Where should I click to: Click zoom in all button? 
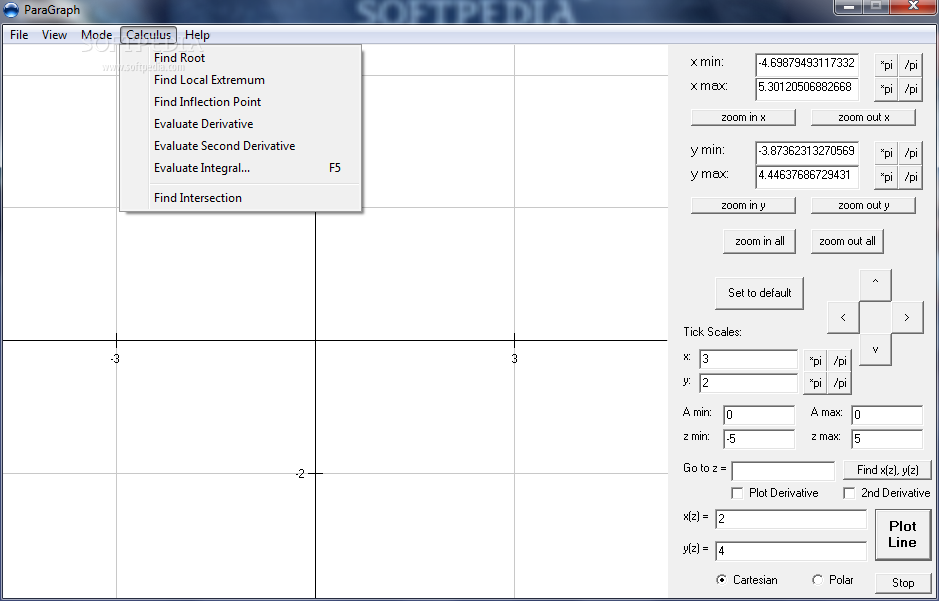pyautogui.click(x=759, y=241)
